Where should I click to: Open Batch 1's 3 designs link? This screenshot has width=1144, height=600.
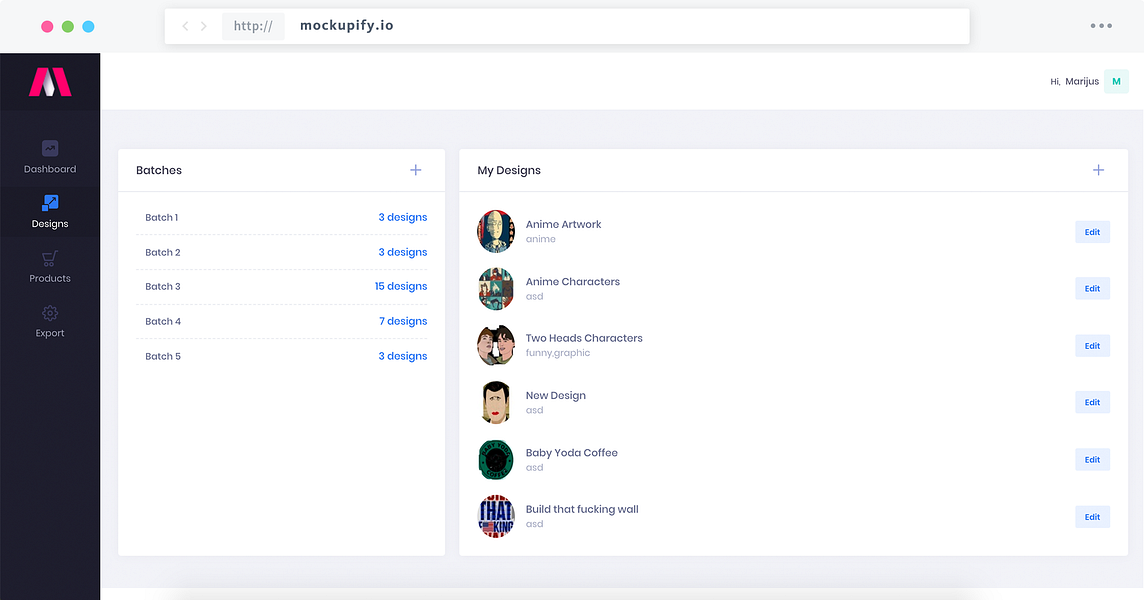[x=403, y=218]
